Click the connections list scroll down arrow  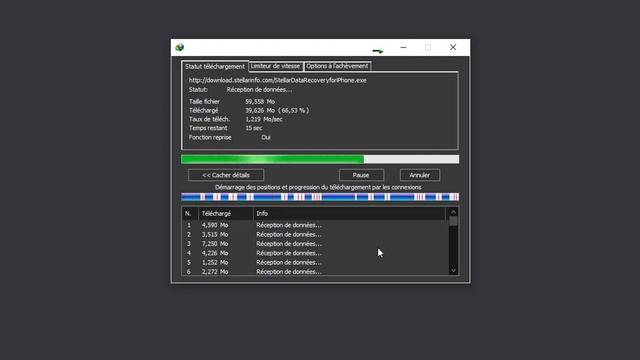[x=453, y=270]
